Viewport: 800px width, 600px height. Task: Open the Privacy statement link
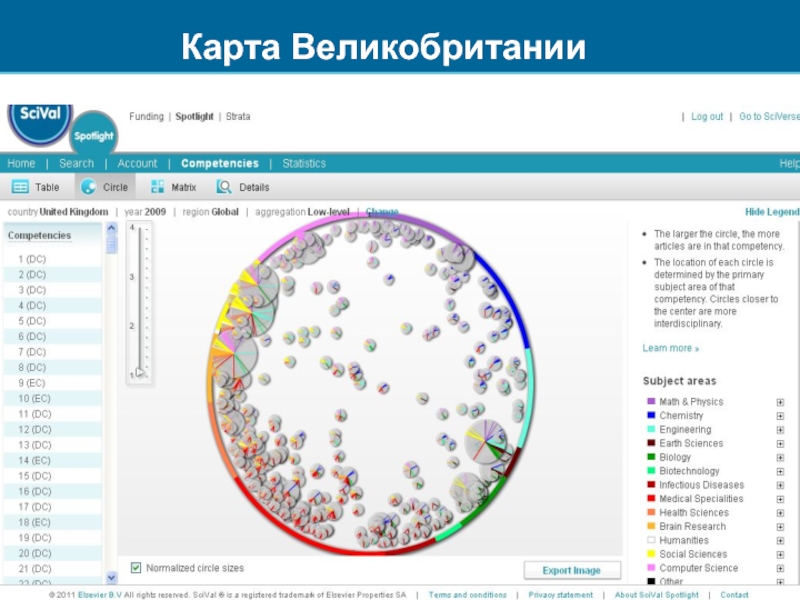[x=560, y=595]
